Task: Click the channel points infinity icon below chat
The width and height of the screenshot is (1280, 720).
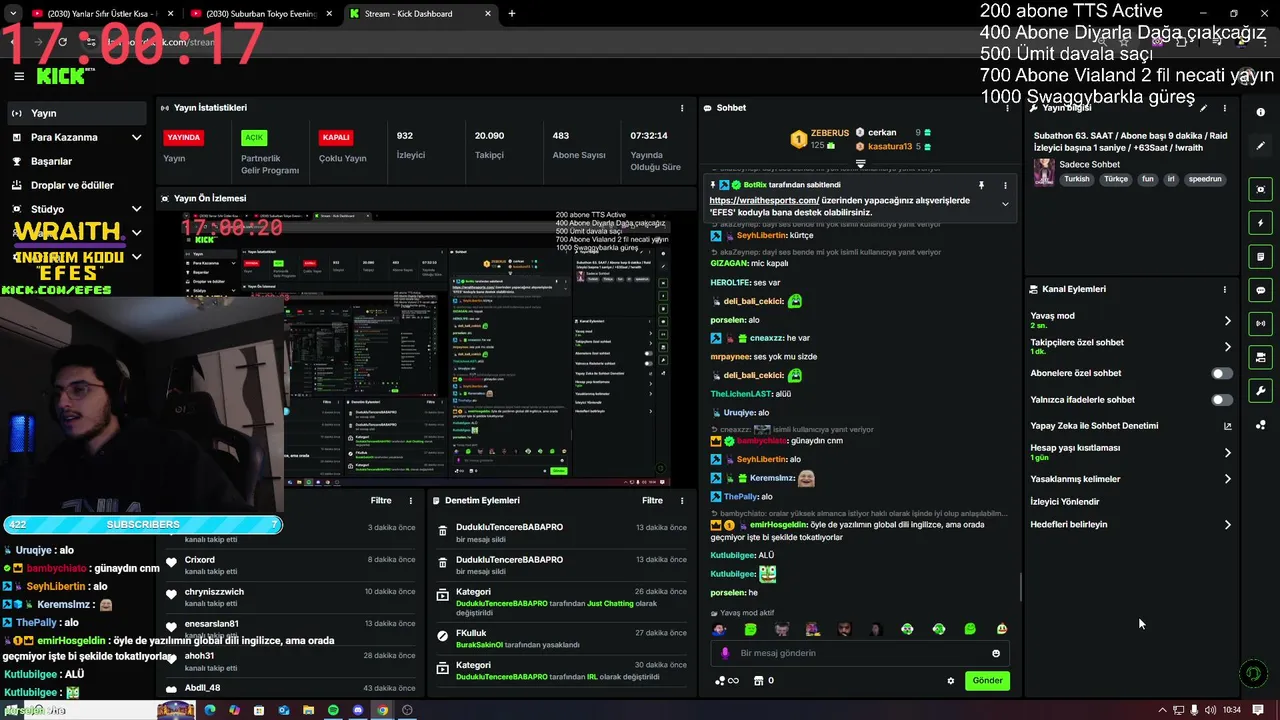Action: point(727,681)
